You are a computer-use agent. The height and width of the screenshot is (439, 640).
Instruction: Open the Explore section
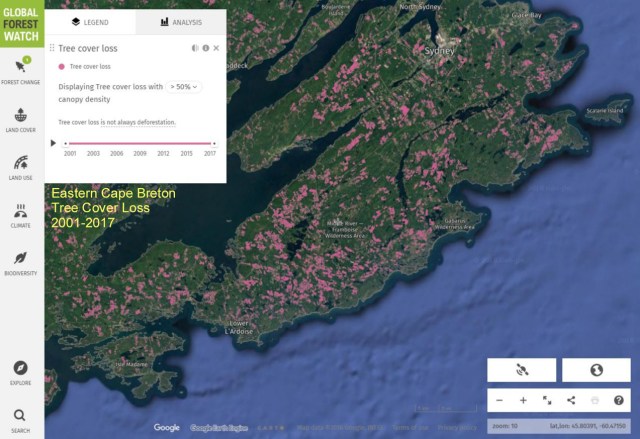(x=20, y=373)
